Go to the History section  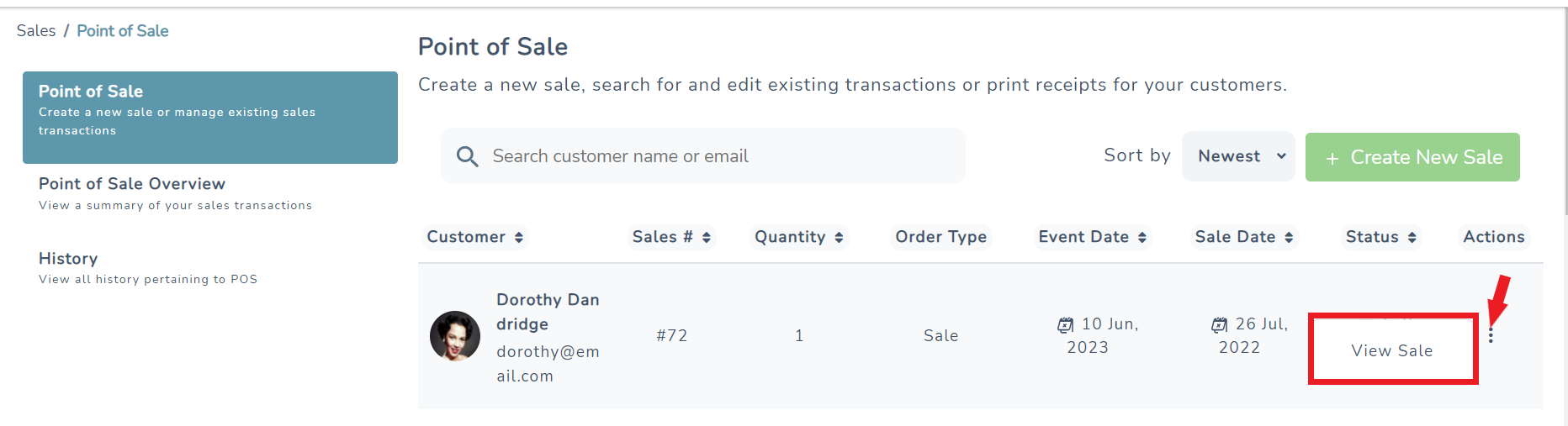(x=68, y=259)
